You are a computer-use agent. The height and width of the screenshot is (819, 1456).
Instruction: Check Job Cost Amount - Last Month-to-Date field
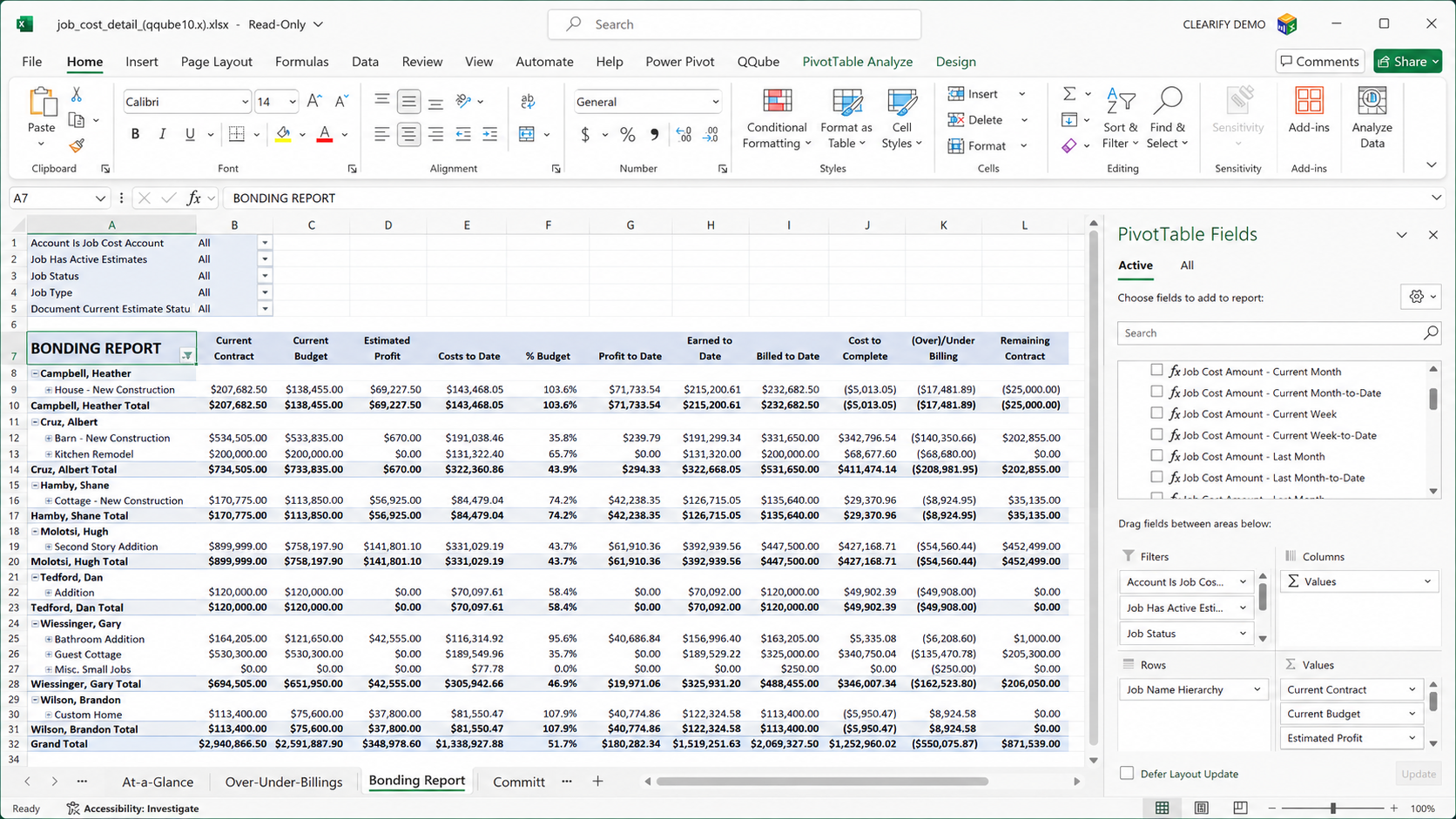(x=1156, y=477)
